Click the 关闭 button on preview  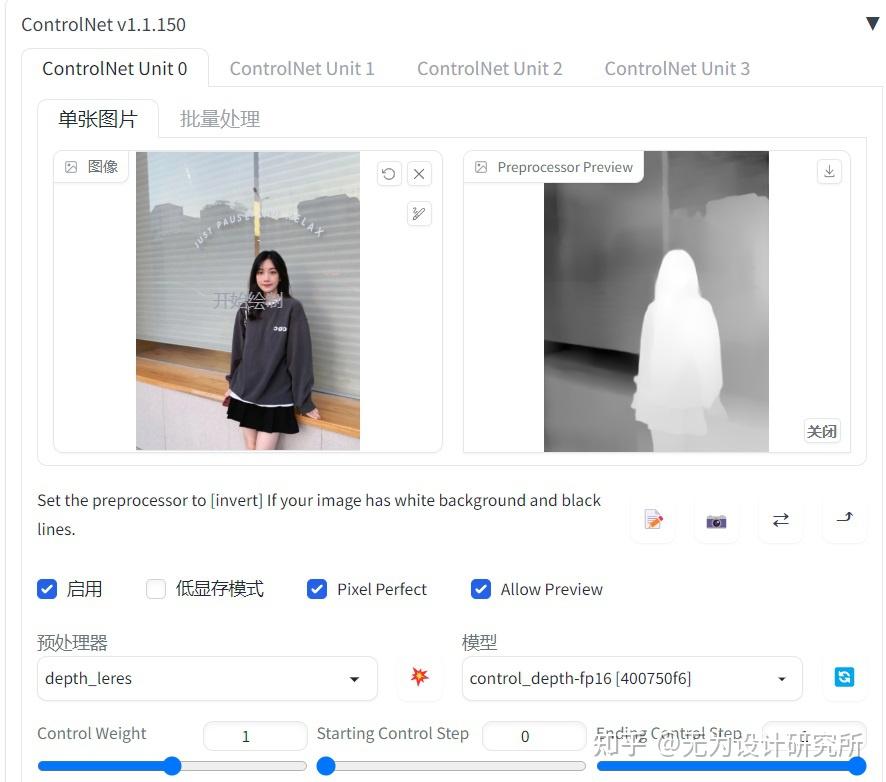[822, 431]
